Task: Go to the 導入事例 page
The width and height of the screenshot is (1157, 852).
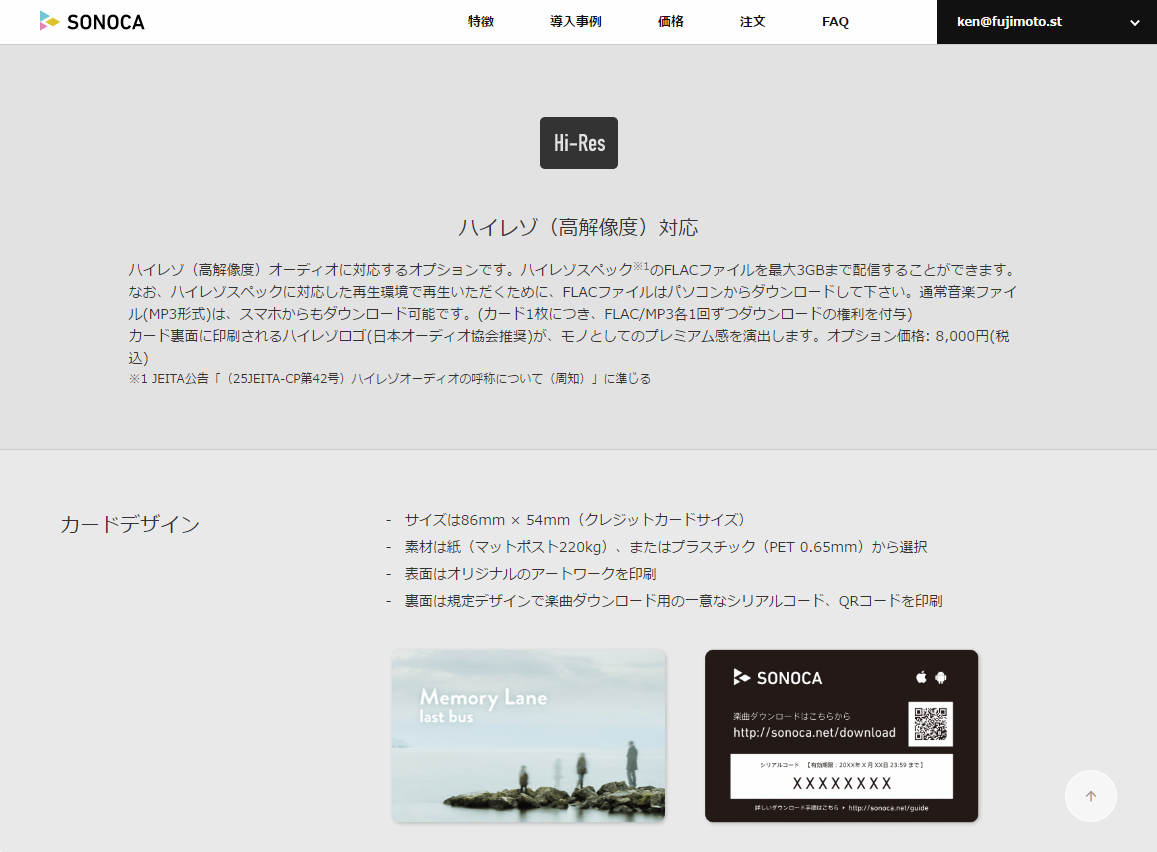Action: click(576, 21)
